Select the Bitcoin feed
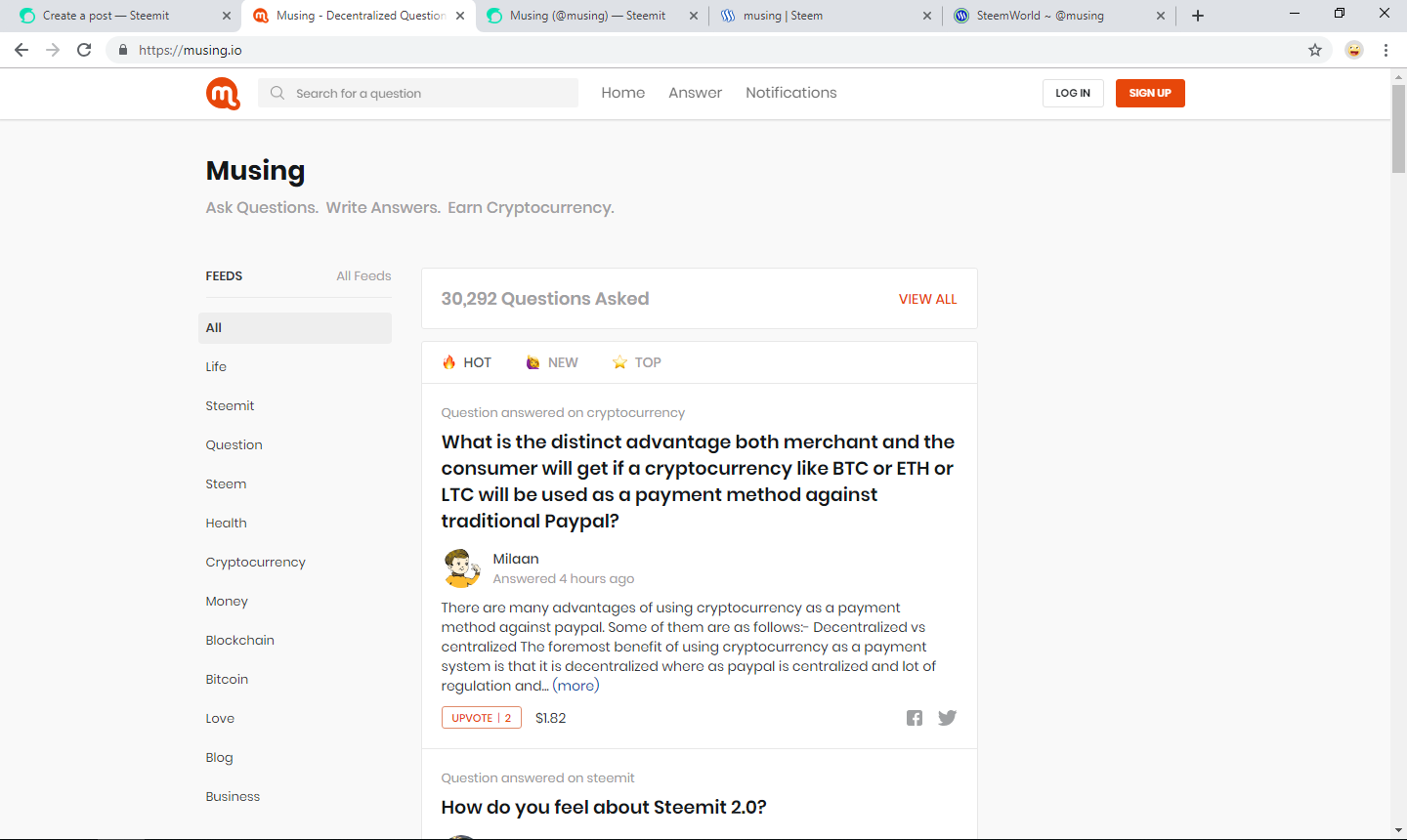This screenshot has height=840, width=1407. coord(227,680)
